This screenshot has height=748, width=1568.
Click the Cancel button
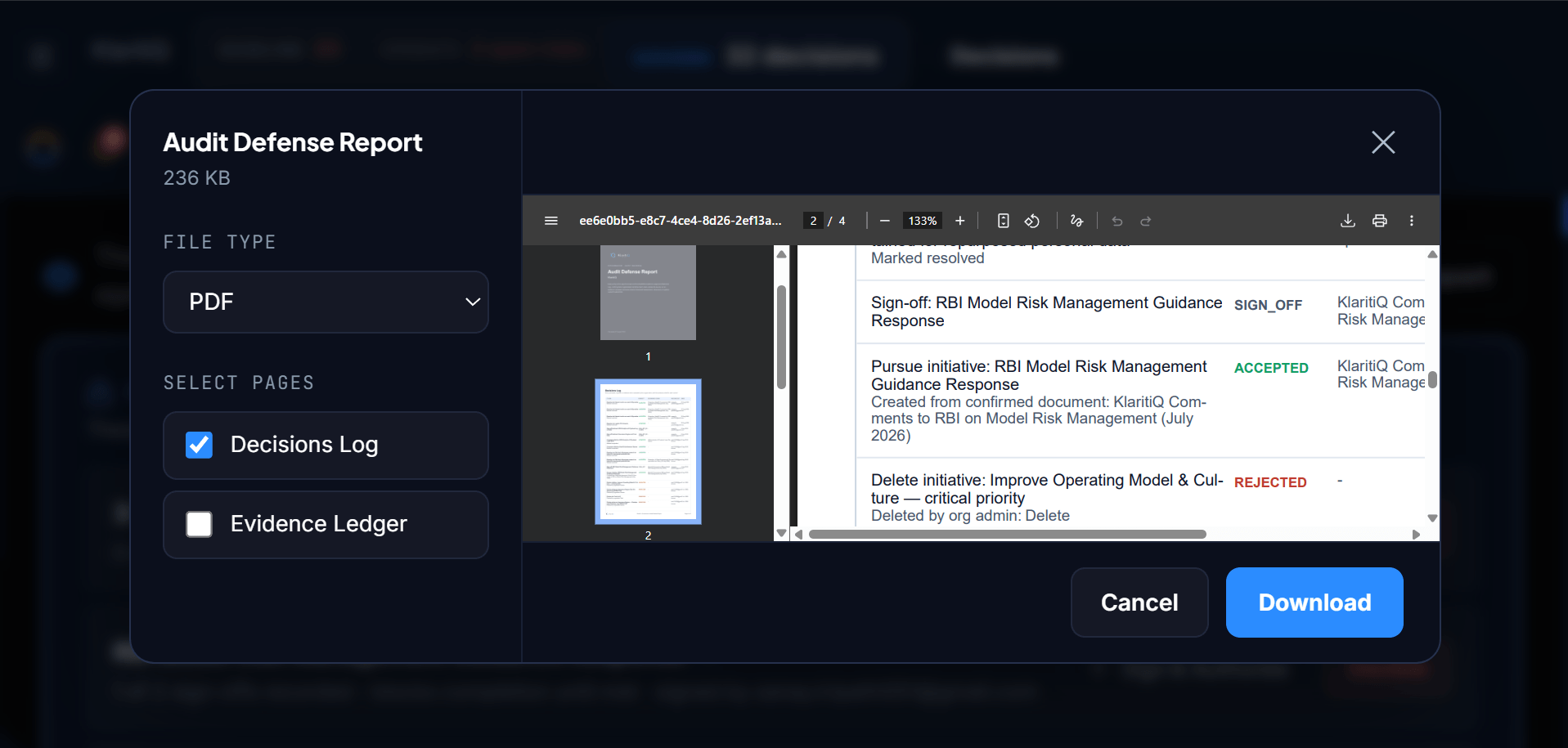[1139, 602]
